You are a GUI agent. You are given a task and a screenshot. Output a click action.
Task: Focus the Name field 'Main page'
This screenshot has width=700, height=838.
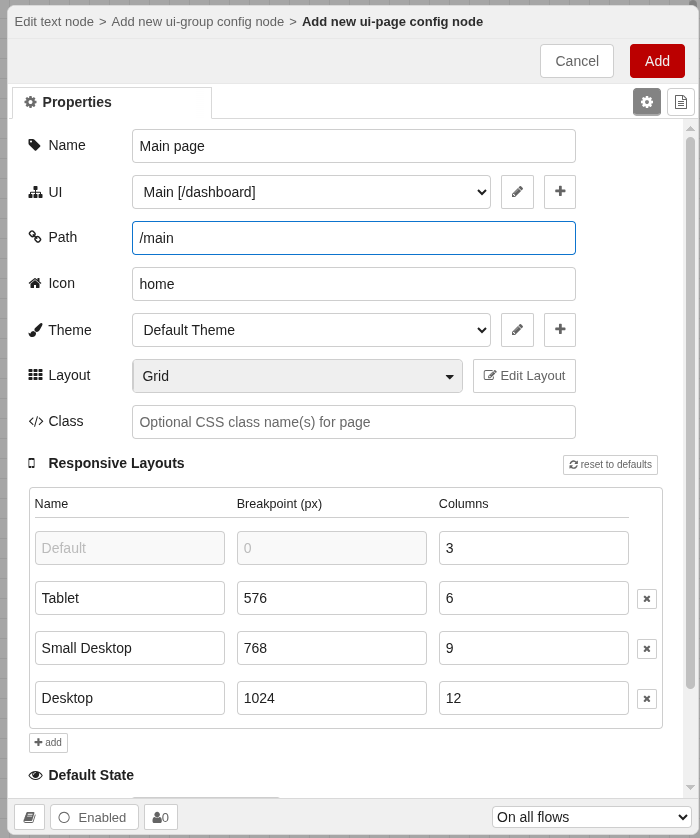click(x=354, y=146)
